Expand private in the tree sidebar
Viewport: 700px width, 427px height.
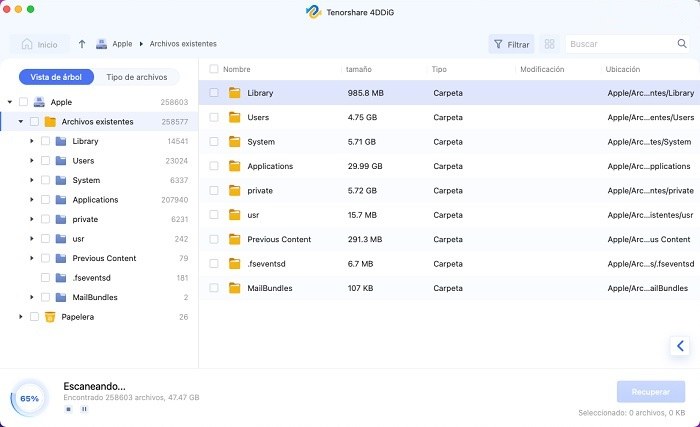32,219
